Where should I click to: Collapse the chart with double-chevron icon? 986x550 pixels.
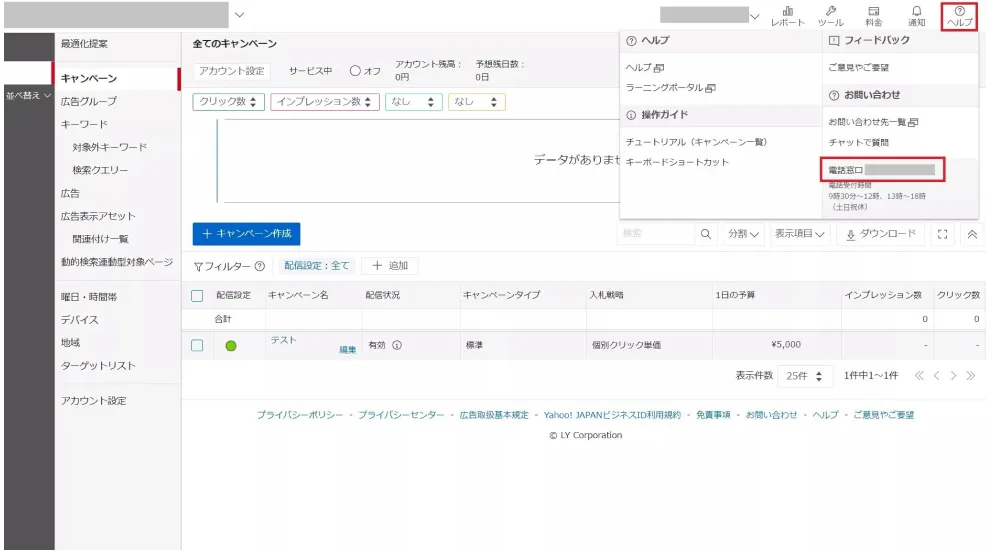[x=971, y=234]
